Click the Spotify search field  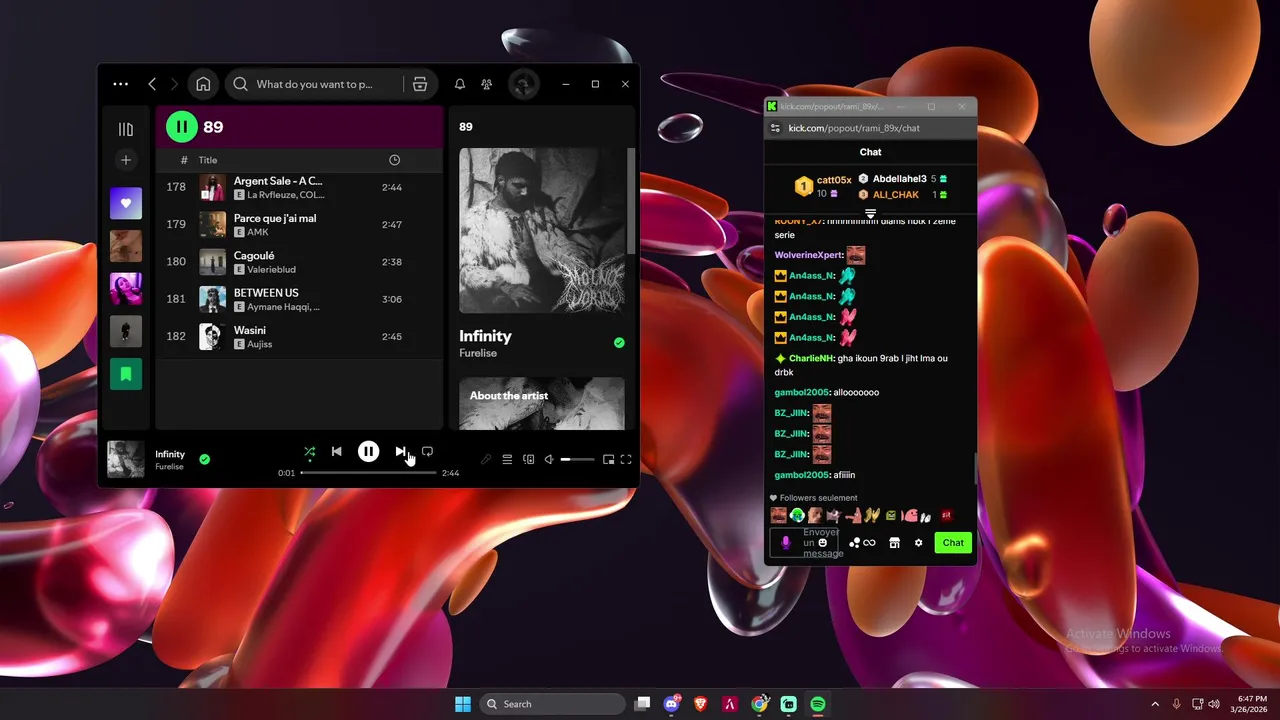pos(314,84)
